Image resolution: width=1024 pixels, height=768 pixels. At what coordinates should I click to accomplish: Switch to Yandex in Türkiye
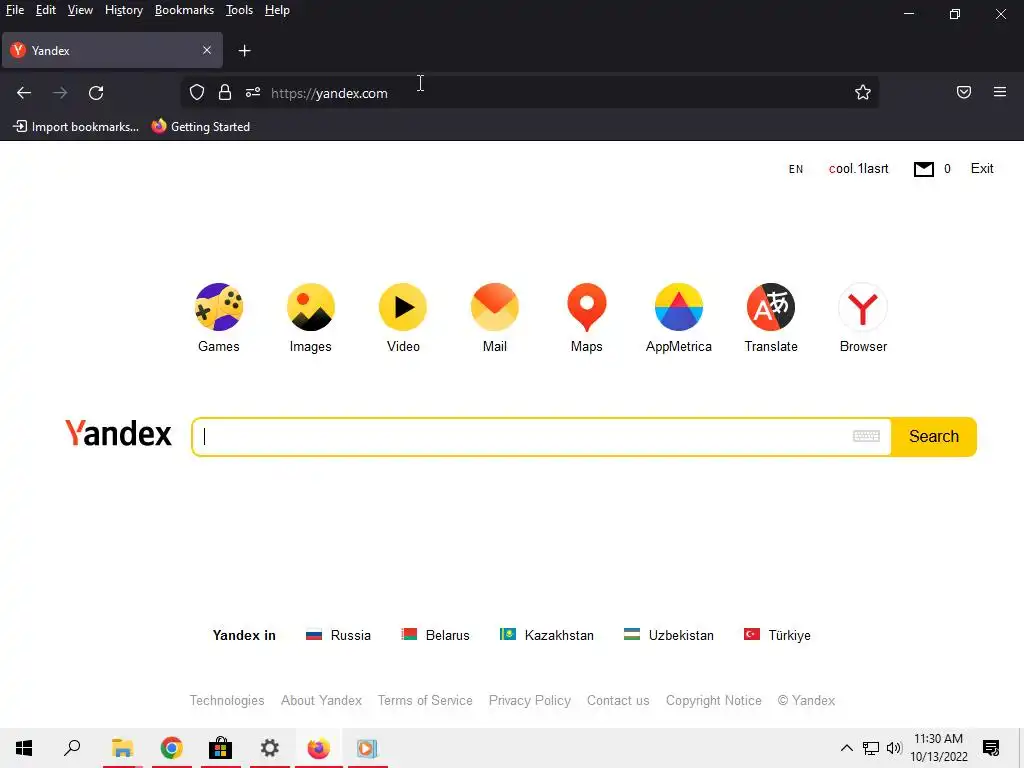[777, 635]
